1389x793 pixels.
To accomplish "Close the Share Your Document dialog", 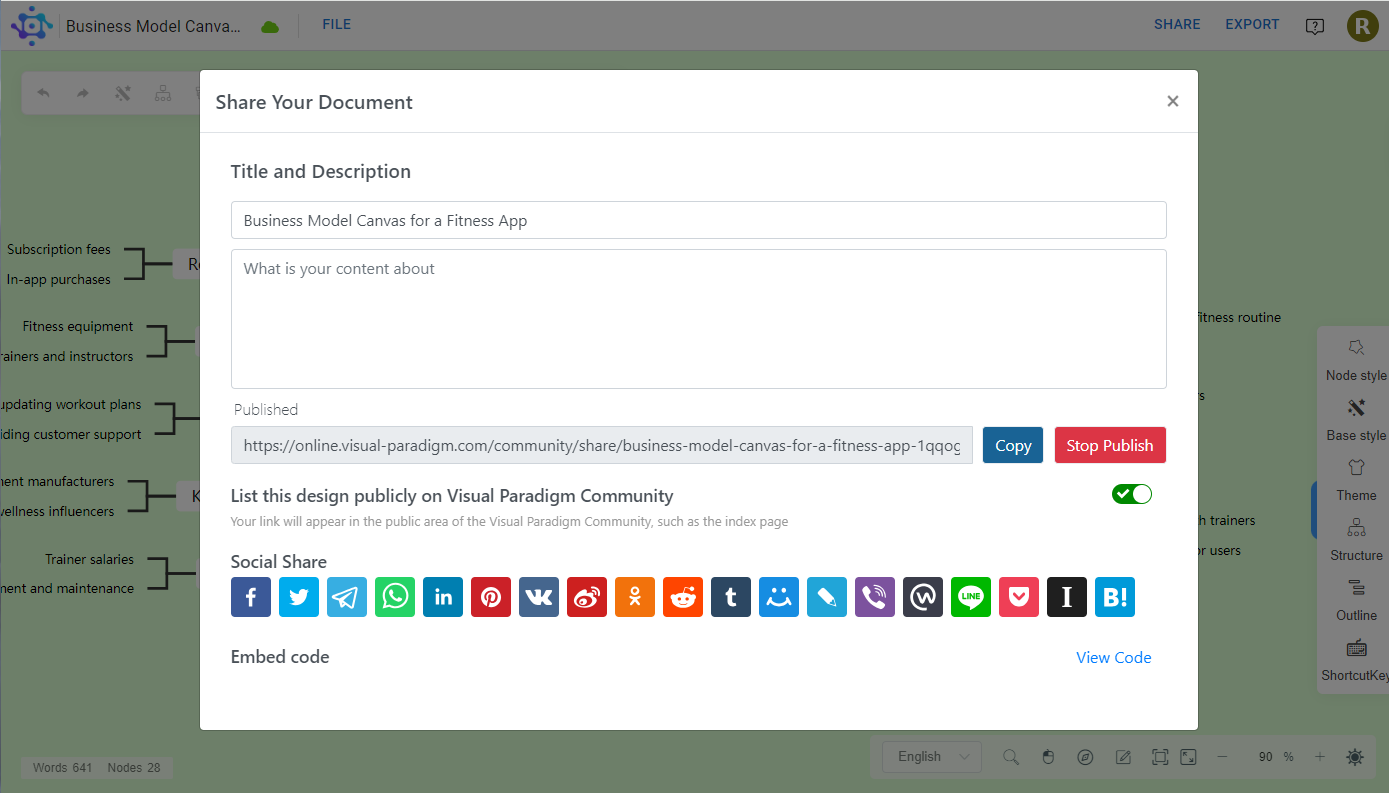I will [1173, 101].
